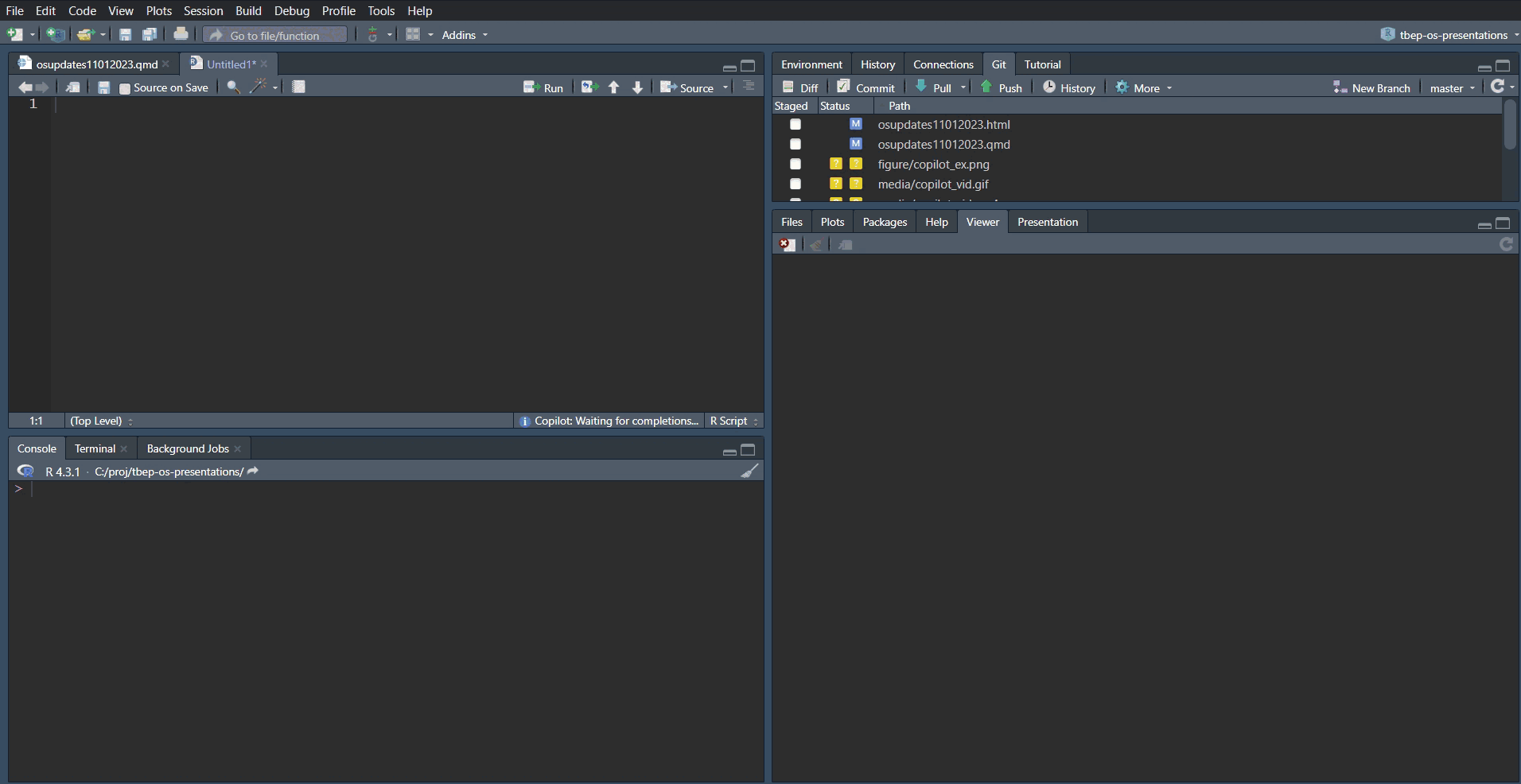Click the console clear broom icon
Screen dimensions: 1521x784
749,472
